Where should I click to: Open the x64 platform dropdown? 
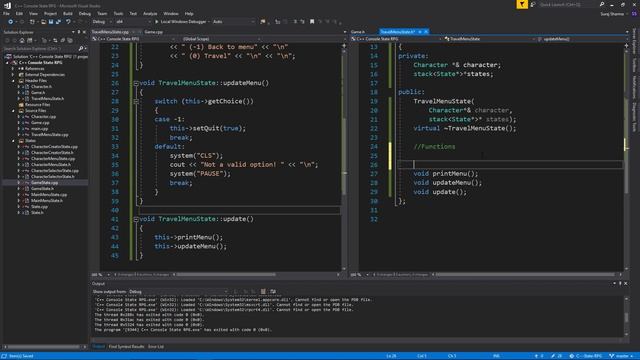[x=133, y=22]
